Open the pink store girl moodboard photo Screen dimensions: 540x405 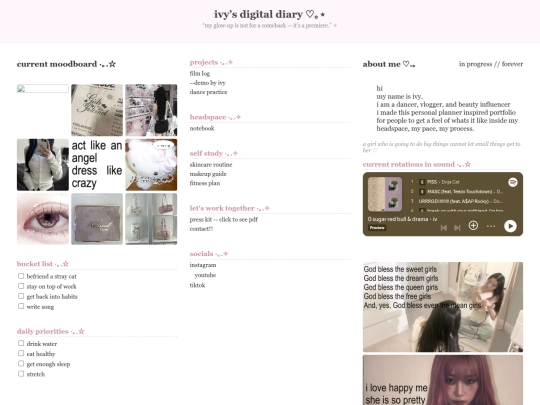tap(151, 110)
